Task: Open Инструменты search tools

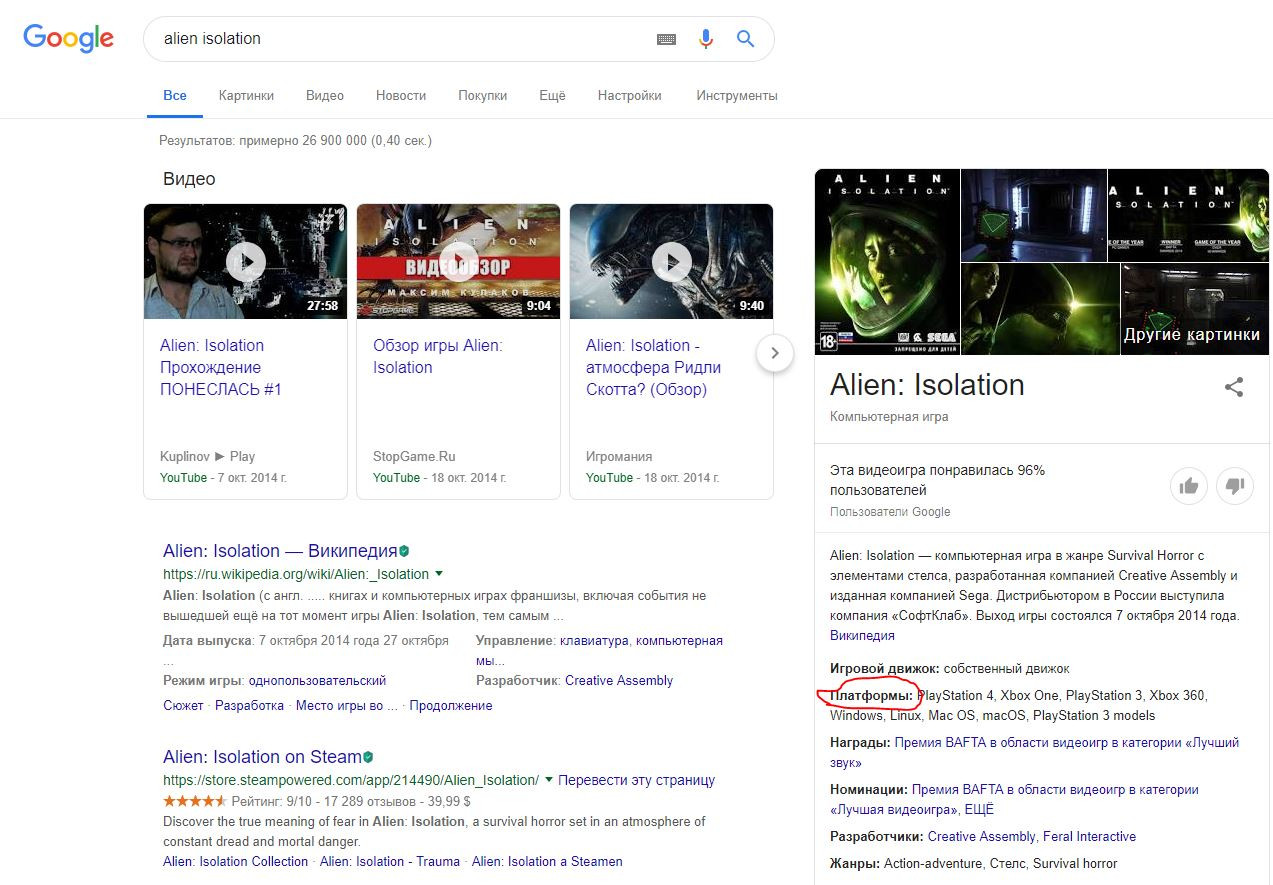Action: click(x=737, y=96)
